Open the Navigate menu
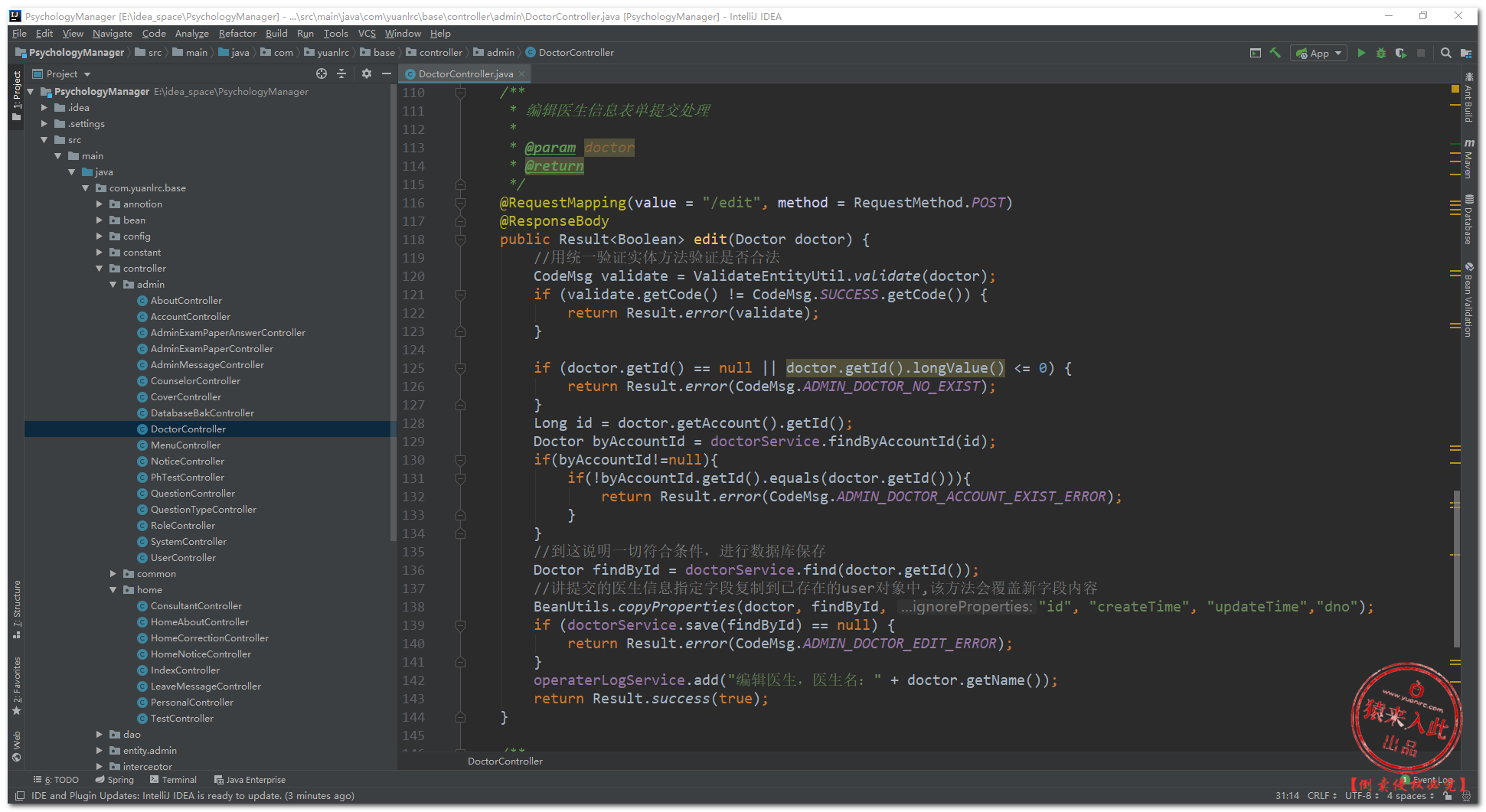This screenshot has height=812, width=1486. coord(113,34)
